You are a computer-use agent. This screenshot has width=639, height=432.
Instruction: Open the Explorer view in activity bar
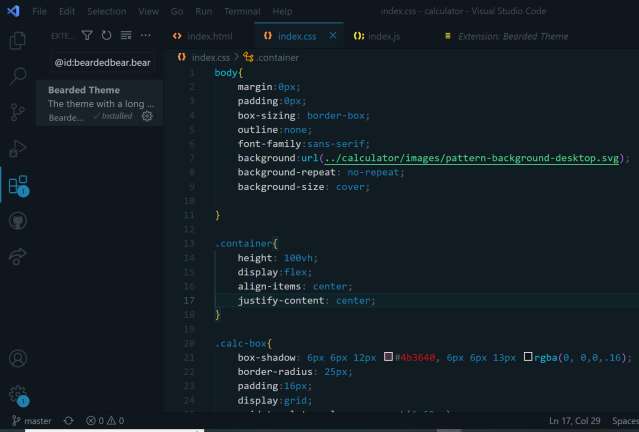pos(18,40)
